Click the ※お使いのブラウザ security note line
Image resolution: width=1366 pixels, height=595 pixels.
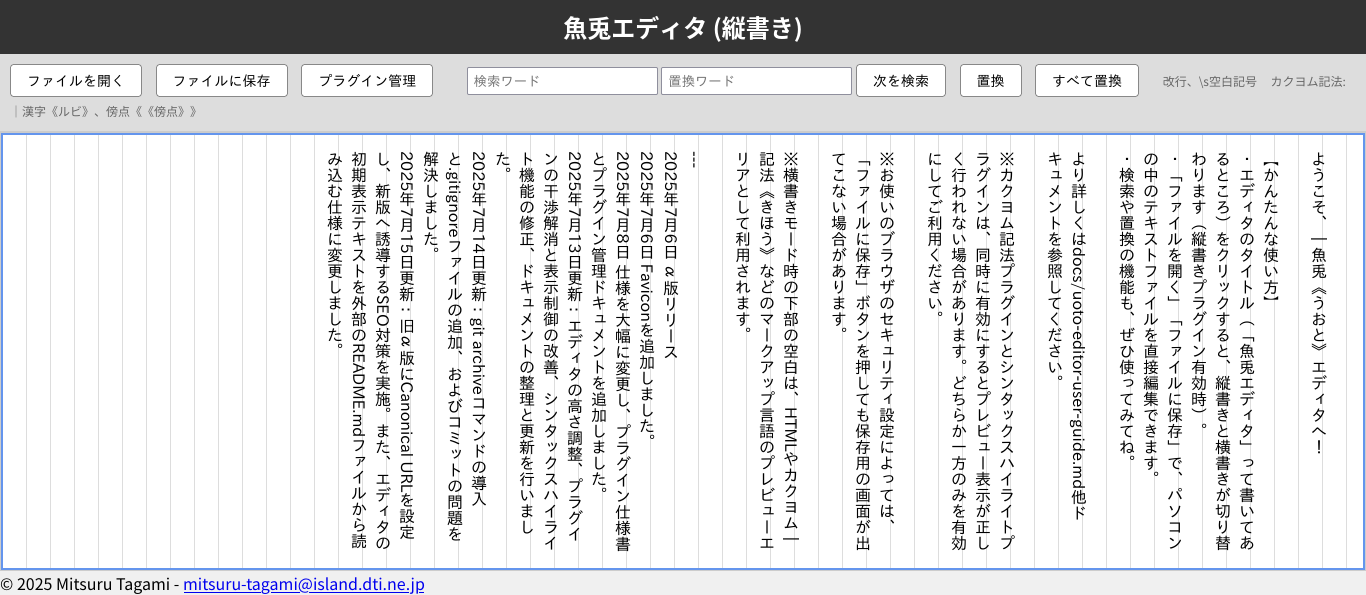886,330
